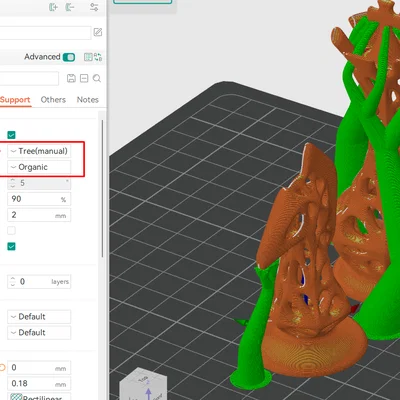Open the Rectilinear pattern dropdown
Image resolution: width=400 pixels, height=400 pixels.
39,397
